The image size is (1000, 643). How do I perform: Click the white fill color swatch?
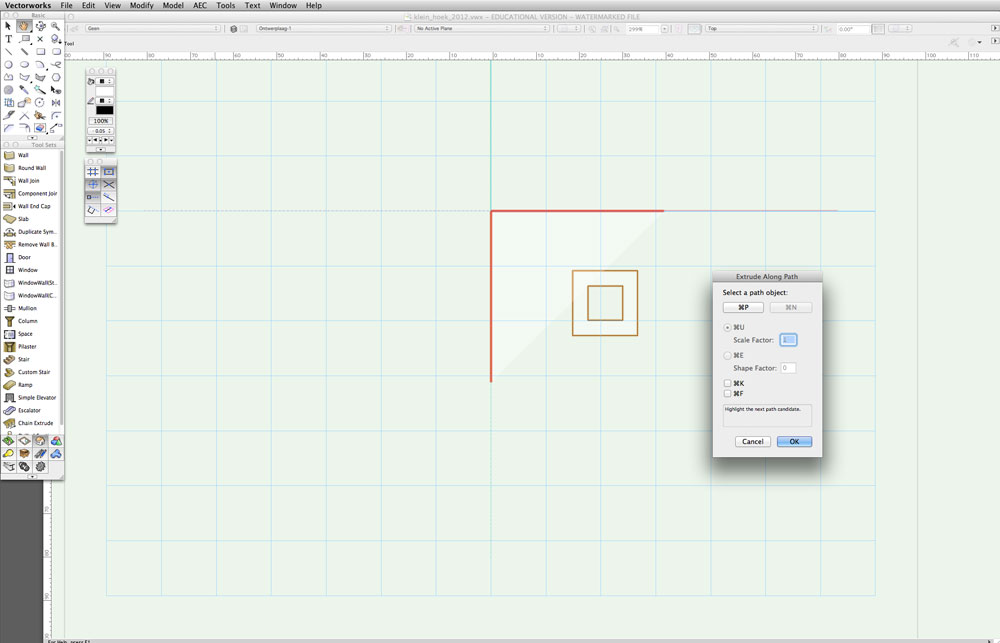click(105, 91)
